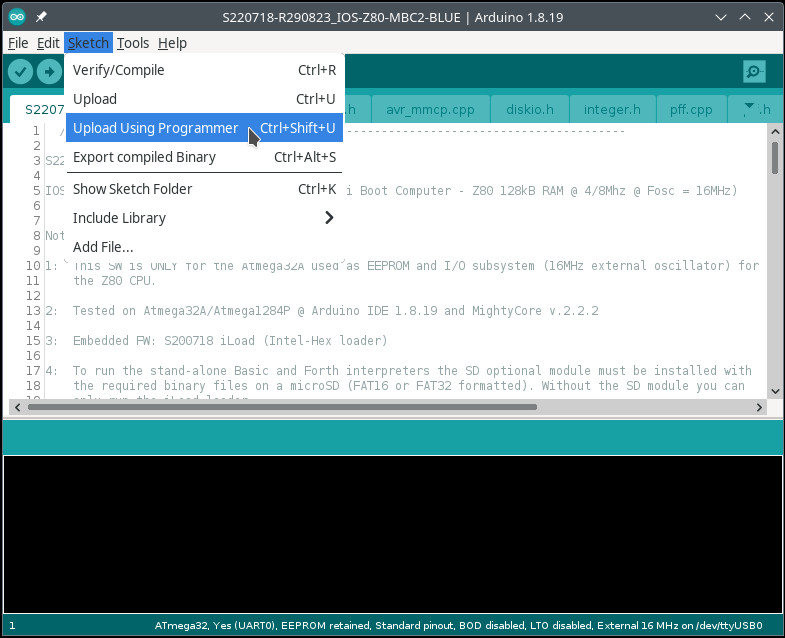
Task: Open the Tools menu
Action: pos(132,43)
